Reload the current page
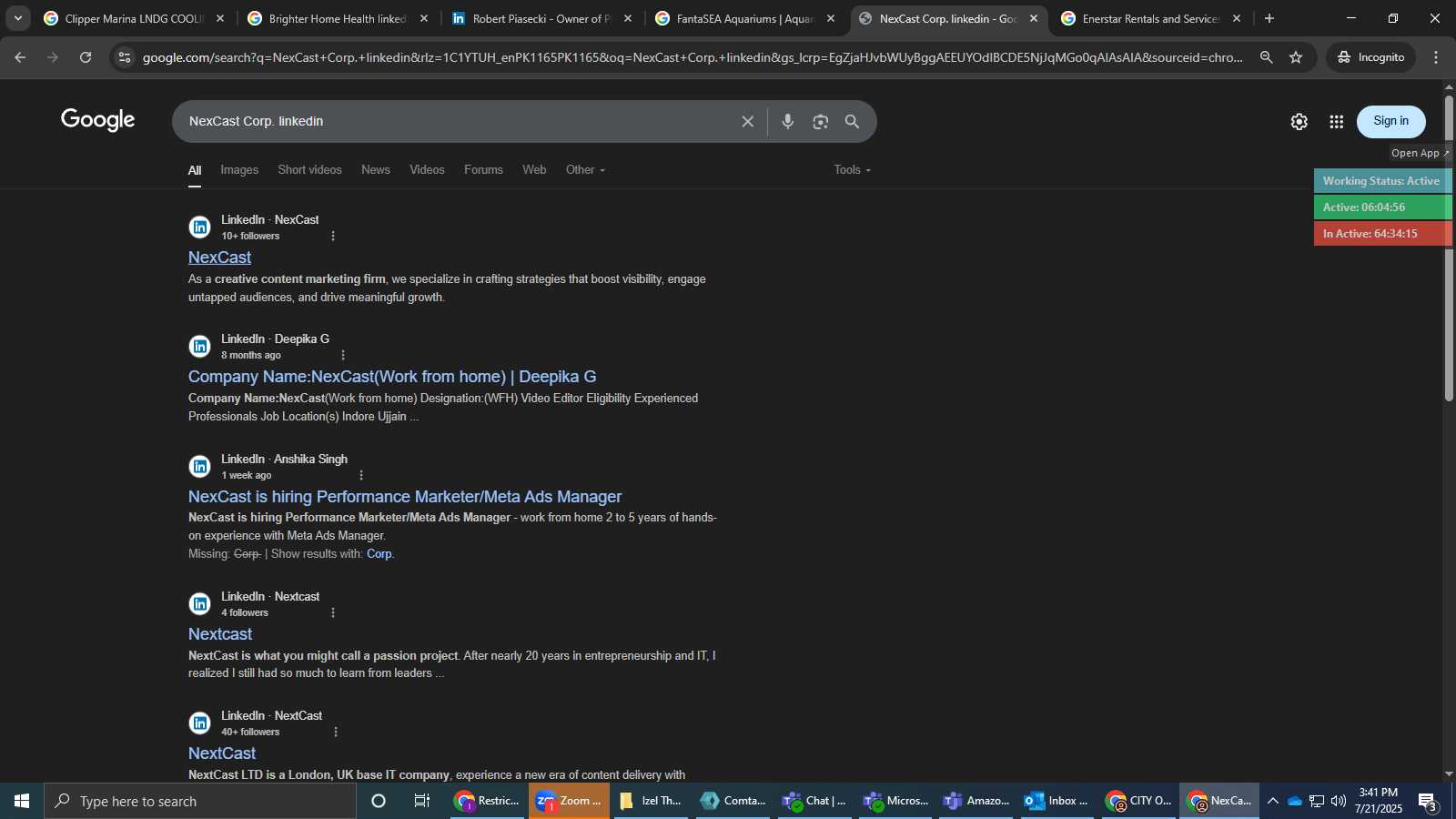Screen dimensions: 1456x819 click(x=86, y=57)
